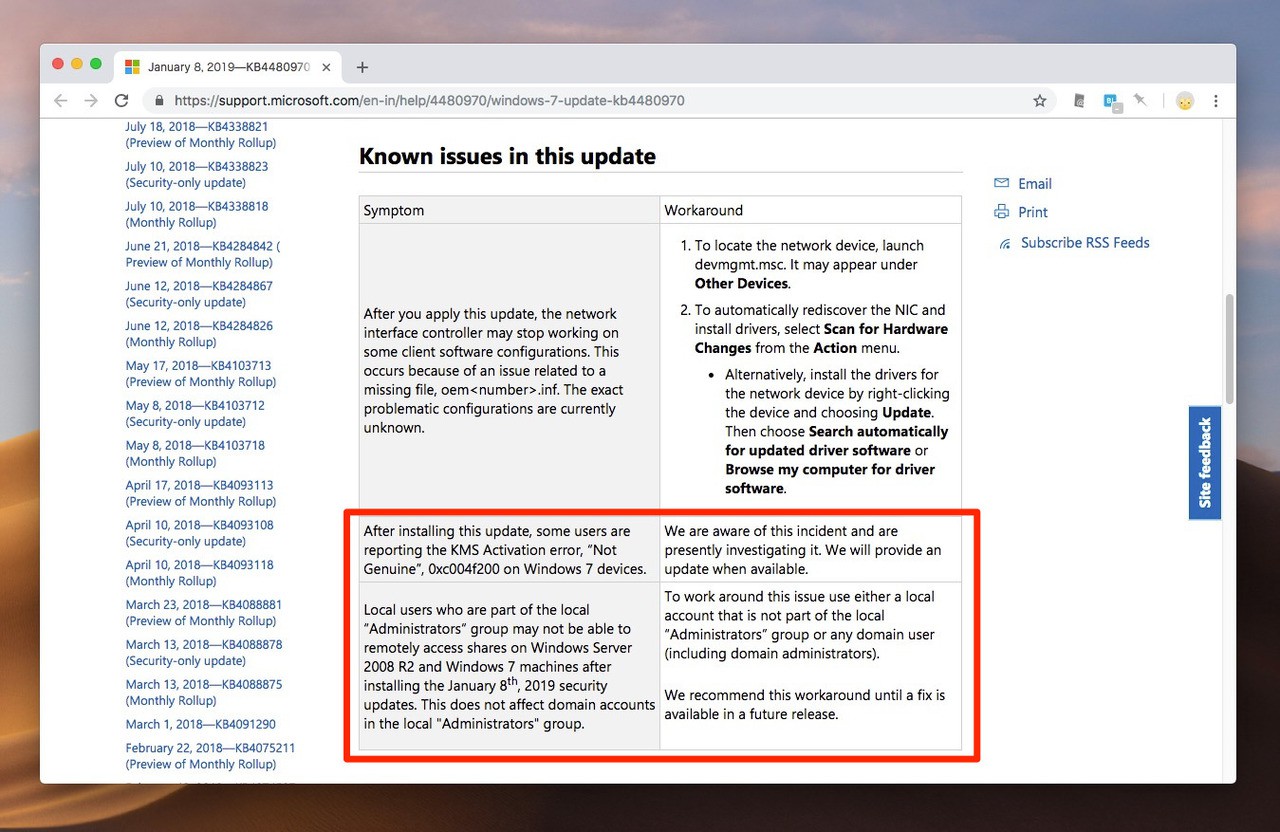Click the pushpin extension icon

1140,100
